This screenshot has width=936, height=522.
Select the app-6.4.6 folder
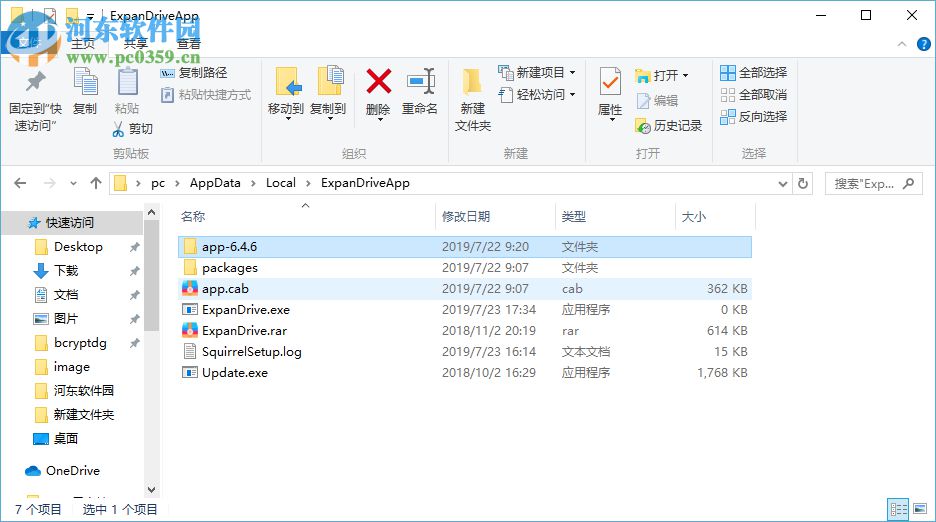click(x=464, y=247)
